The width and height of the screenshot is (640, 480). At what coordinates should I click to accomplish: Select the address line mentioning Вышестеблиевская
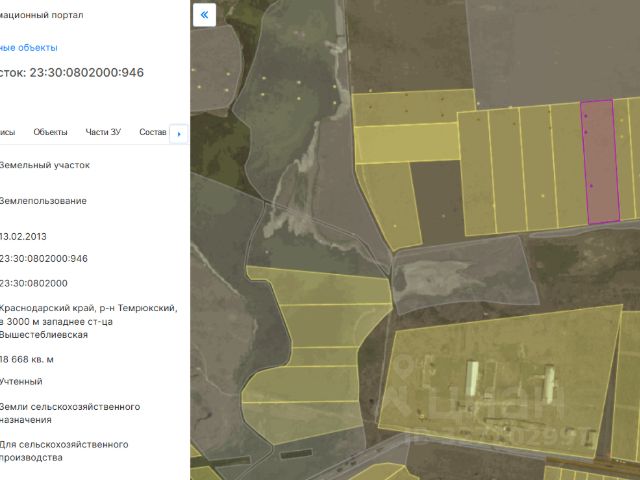44,335
